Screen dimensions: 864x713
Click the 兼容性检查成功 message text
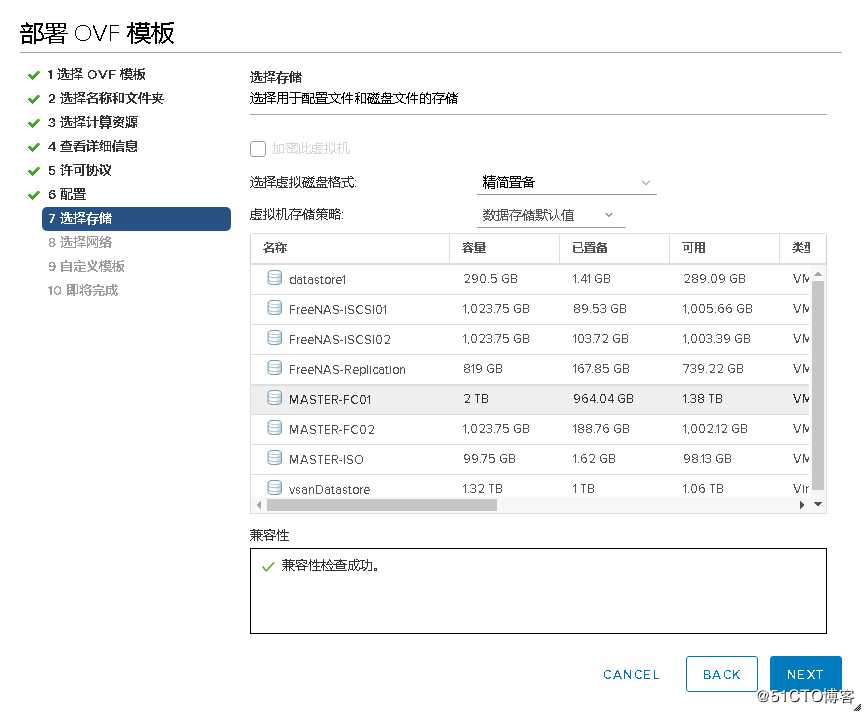(x=330, y=565)
